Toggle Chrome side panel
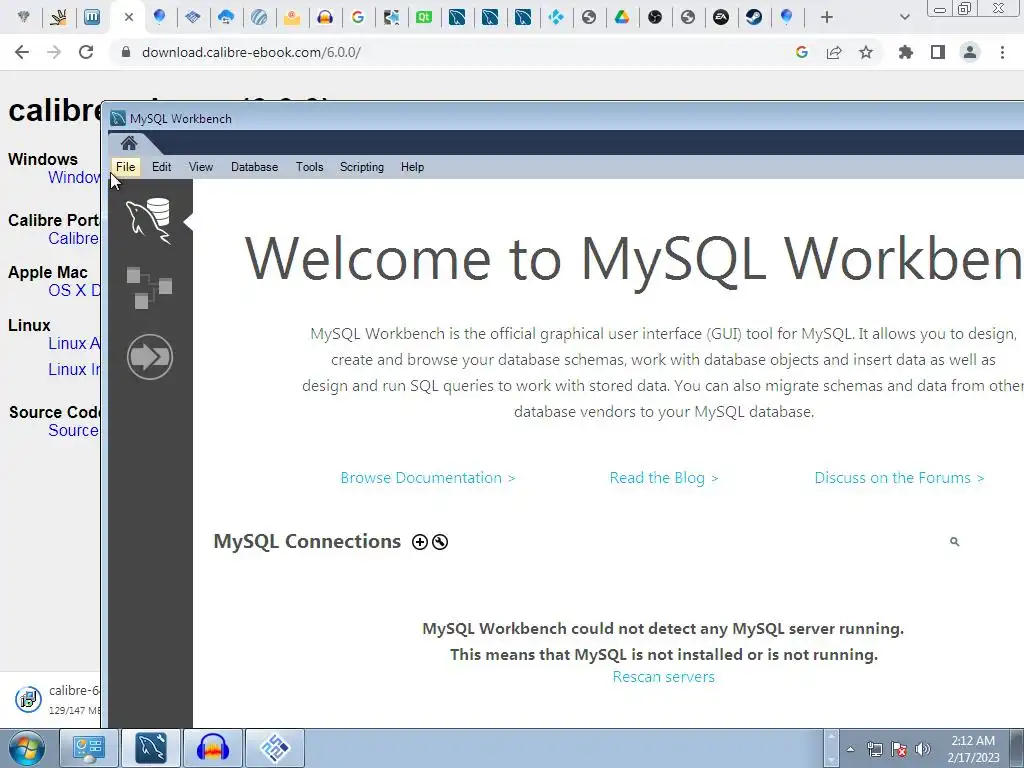Image resolution: width=1024 pixels, height=768 pixels. pos(938,52)
